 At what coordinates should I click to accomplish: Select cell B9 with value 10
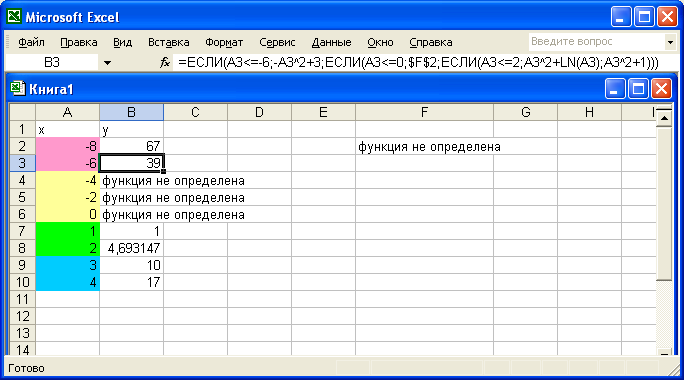131,265
